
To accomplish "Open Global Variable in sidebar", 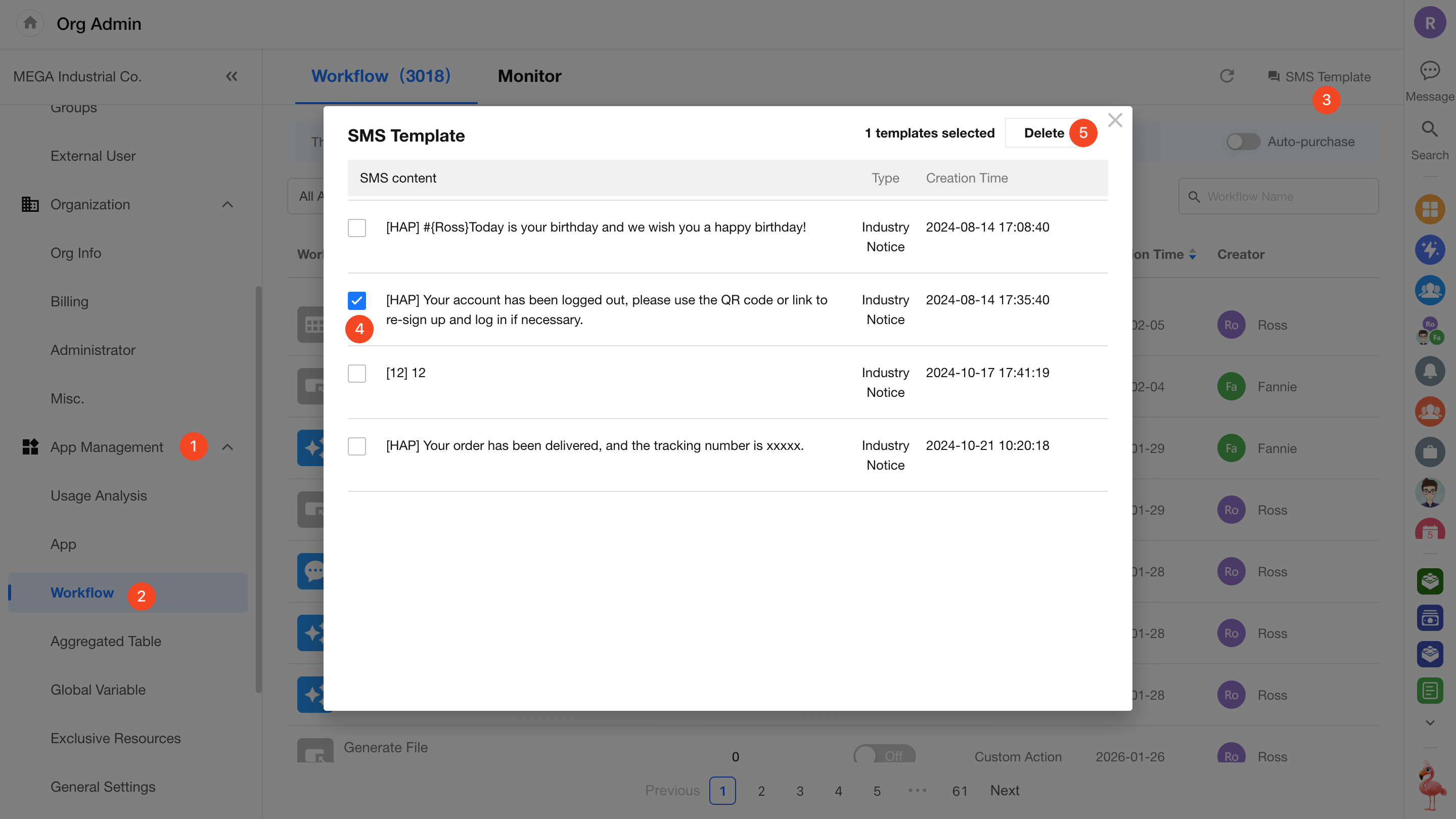I will tap(98, 690).
